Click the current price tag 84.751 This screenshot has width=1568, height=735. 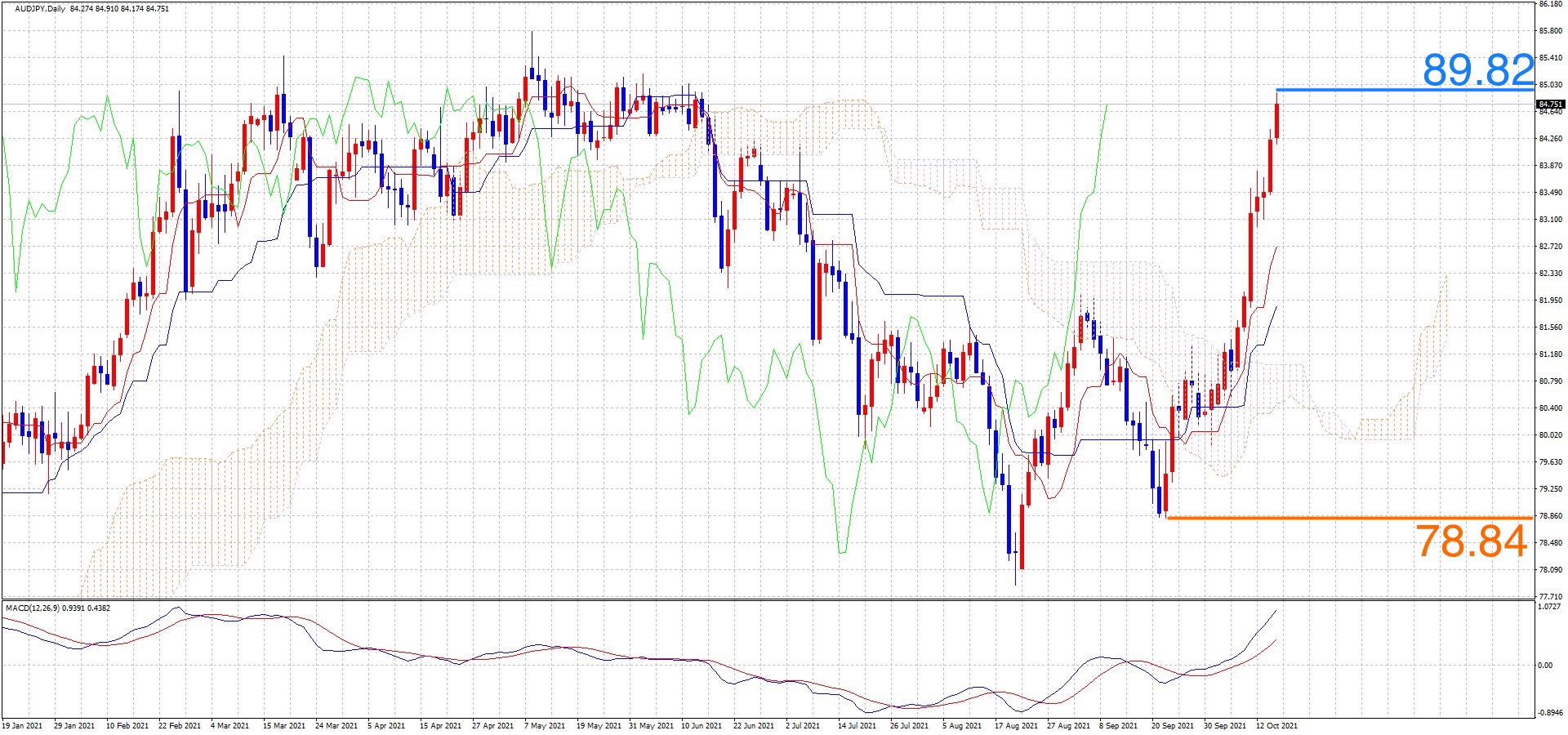(1550, 105)
